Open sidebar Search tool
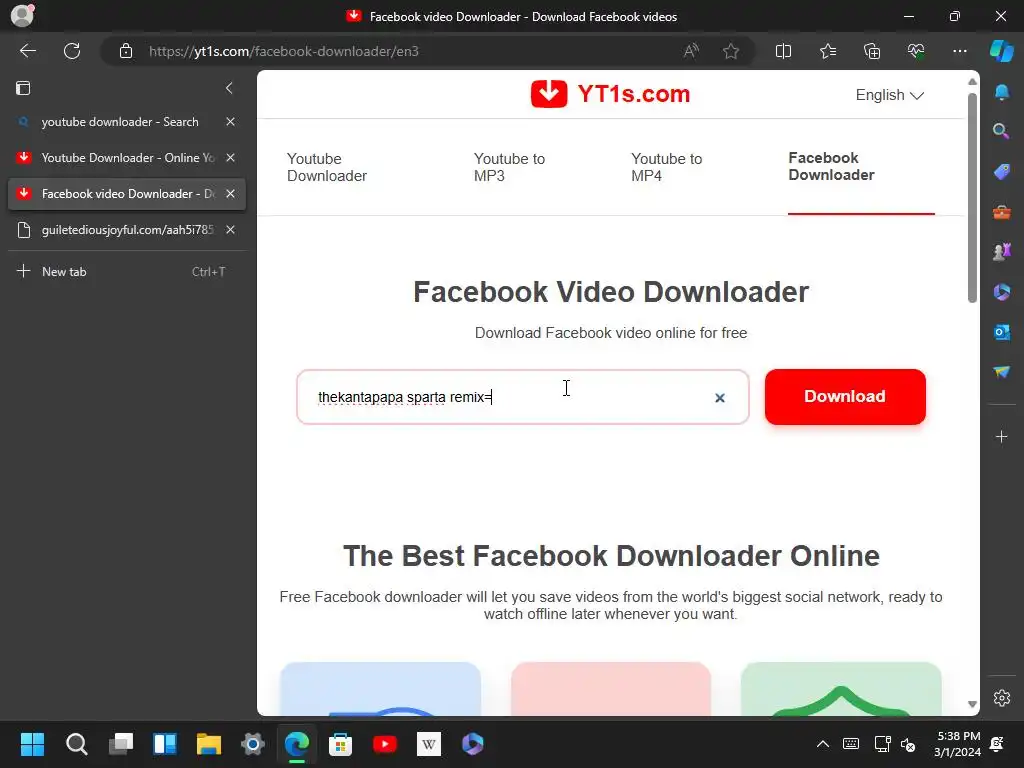 [1002, 131]
